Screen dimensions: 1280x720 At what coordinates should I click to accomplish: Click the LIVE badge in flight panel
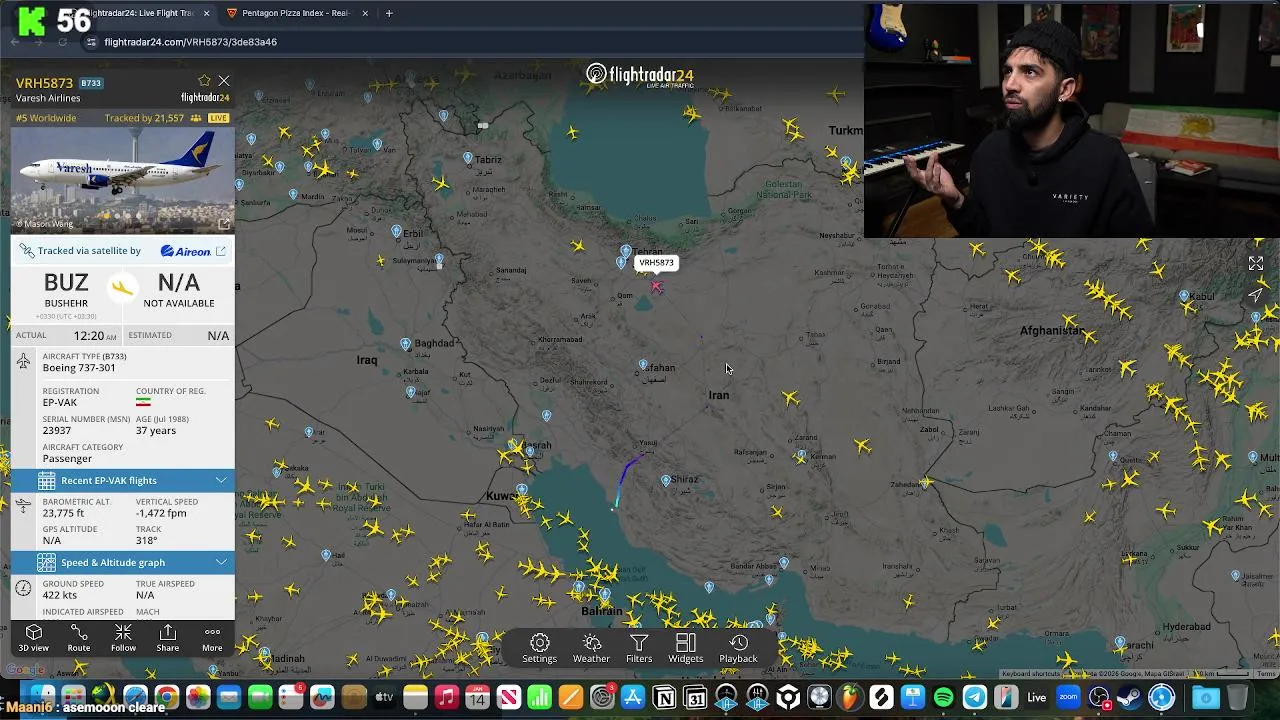tap(218, 118)
